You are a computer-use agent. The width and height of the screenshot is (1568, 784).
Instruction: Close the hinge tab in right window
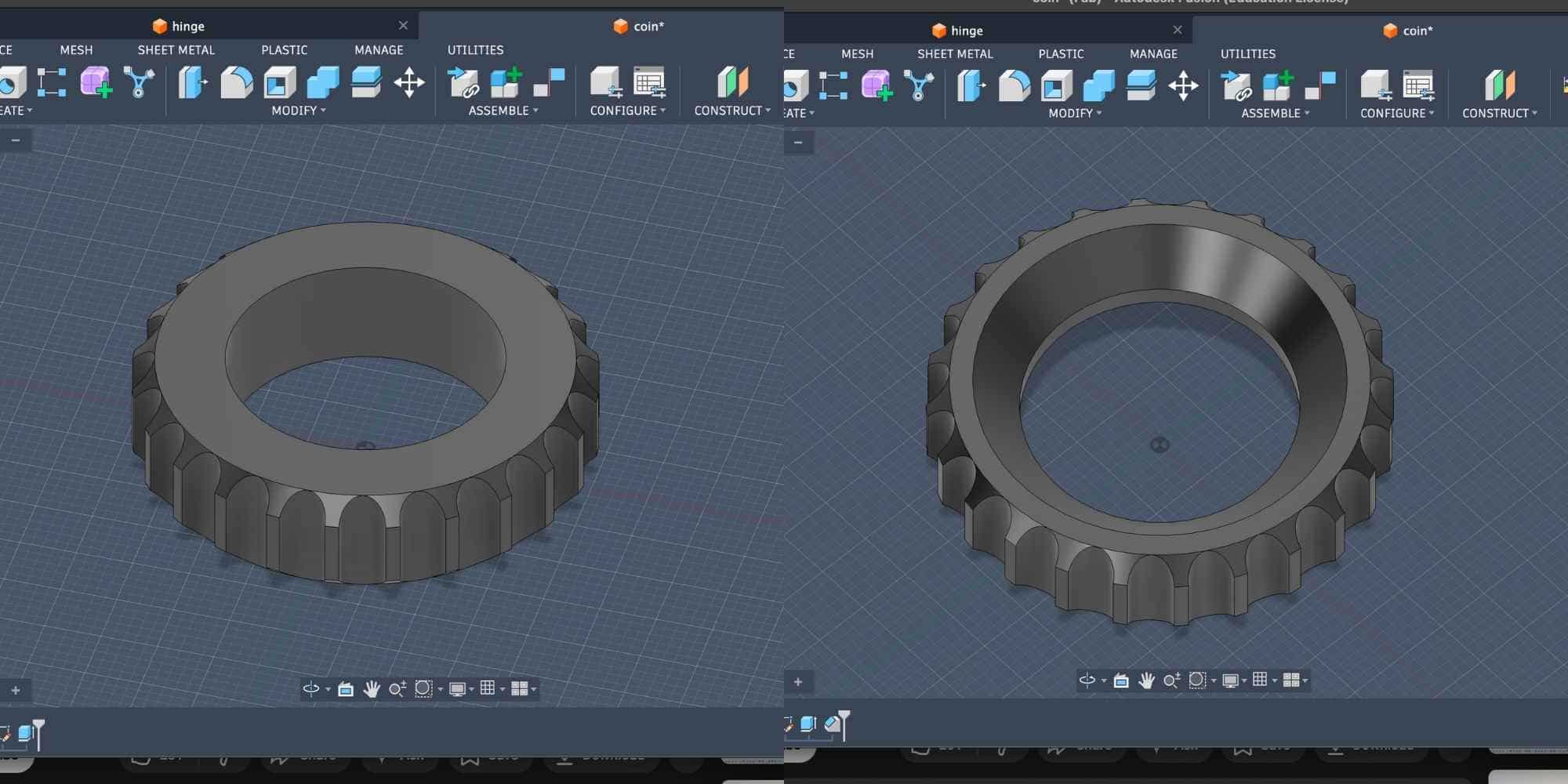[1177, 30]
